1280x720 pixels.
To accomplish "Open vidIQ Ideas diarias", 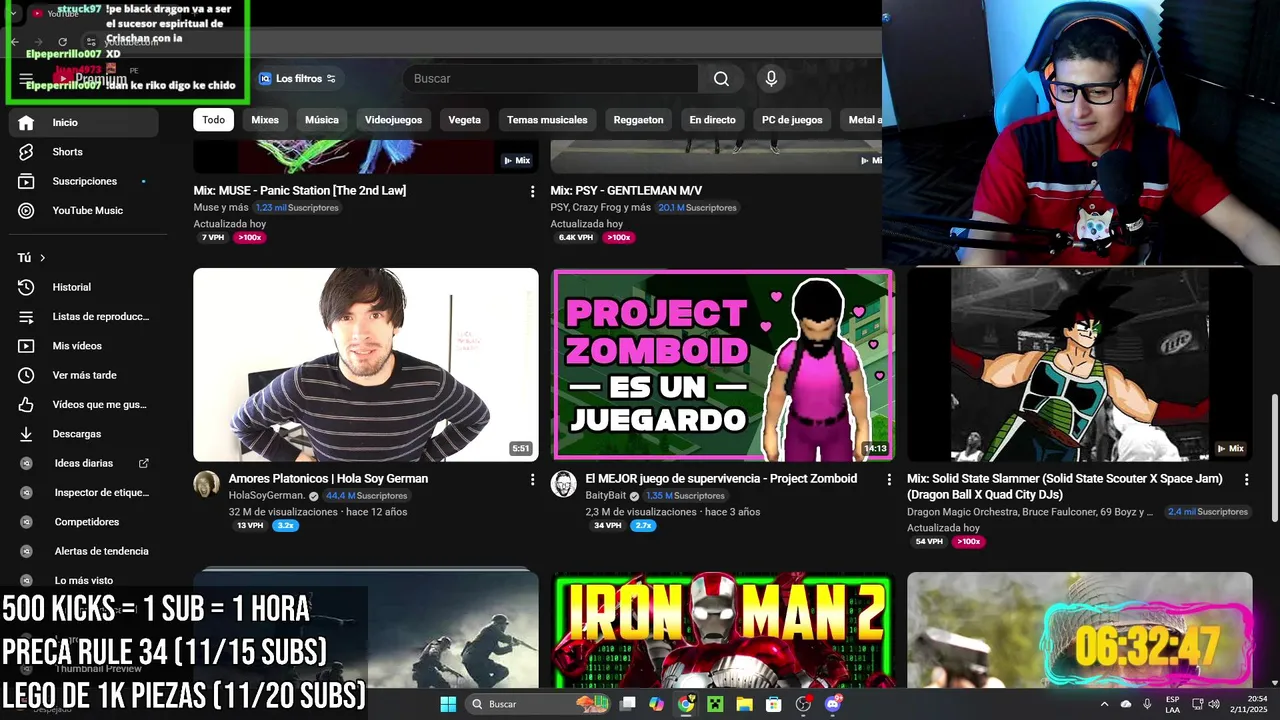I will [x=83, y=463].
